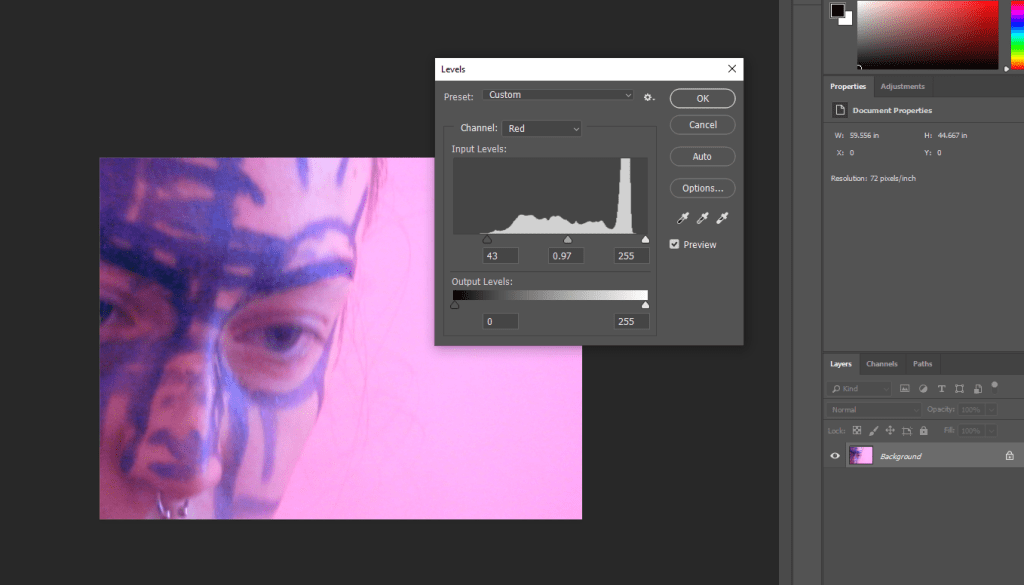Select the gray point eyedropper in Levels
1024x585 pixels.
click(702, 219)
